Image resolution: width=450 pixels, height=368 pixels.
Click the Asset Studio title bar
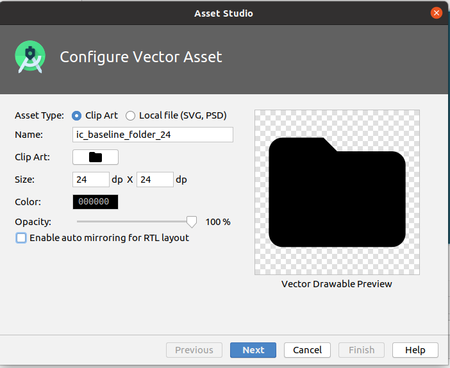[224, 13]
